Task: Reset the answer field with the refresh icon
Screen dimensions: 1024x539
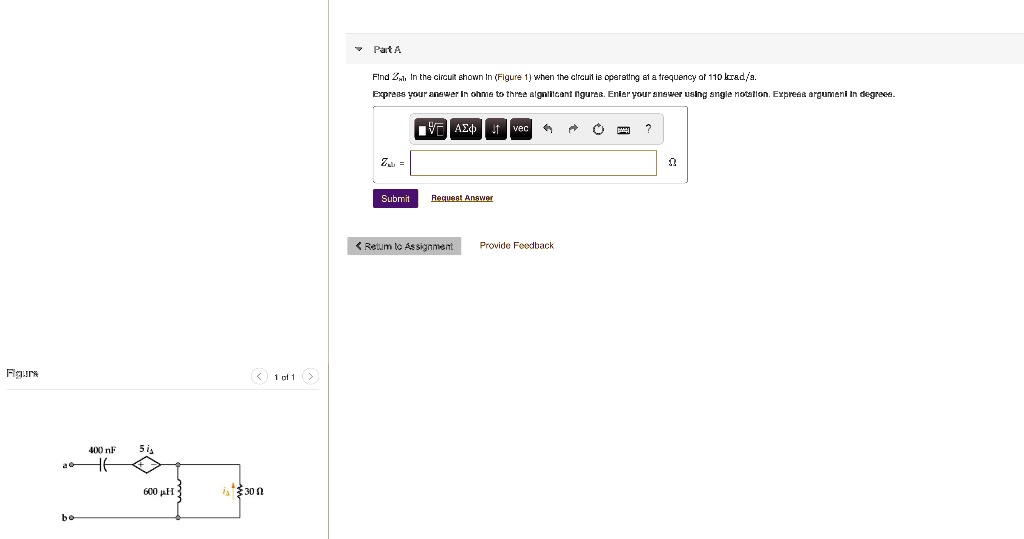Action: coord(598,129)
